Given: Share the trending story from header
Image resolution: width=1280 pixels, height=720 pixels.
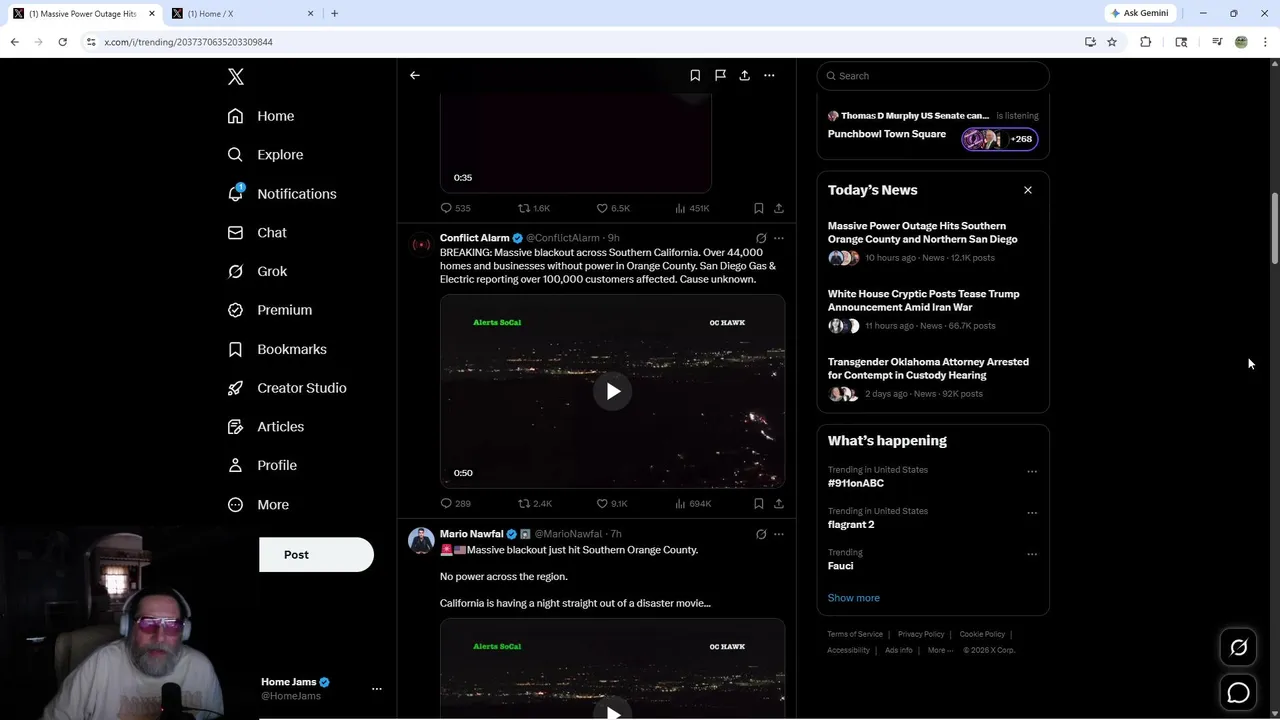Looking at the screenshot, I should (745, 75).
